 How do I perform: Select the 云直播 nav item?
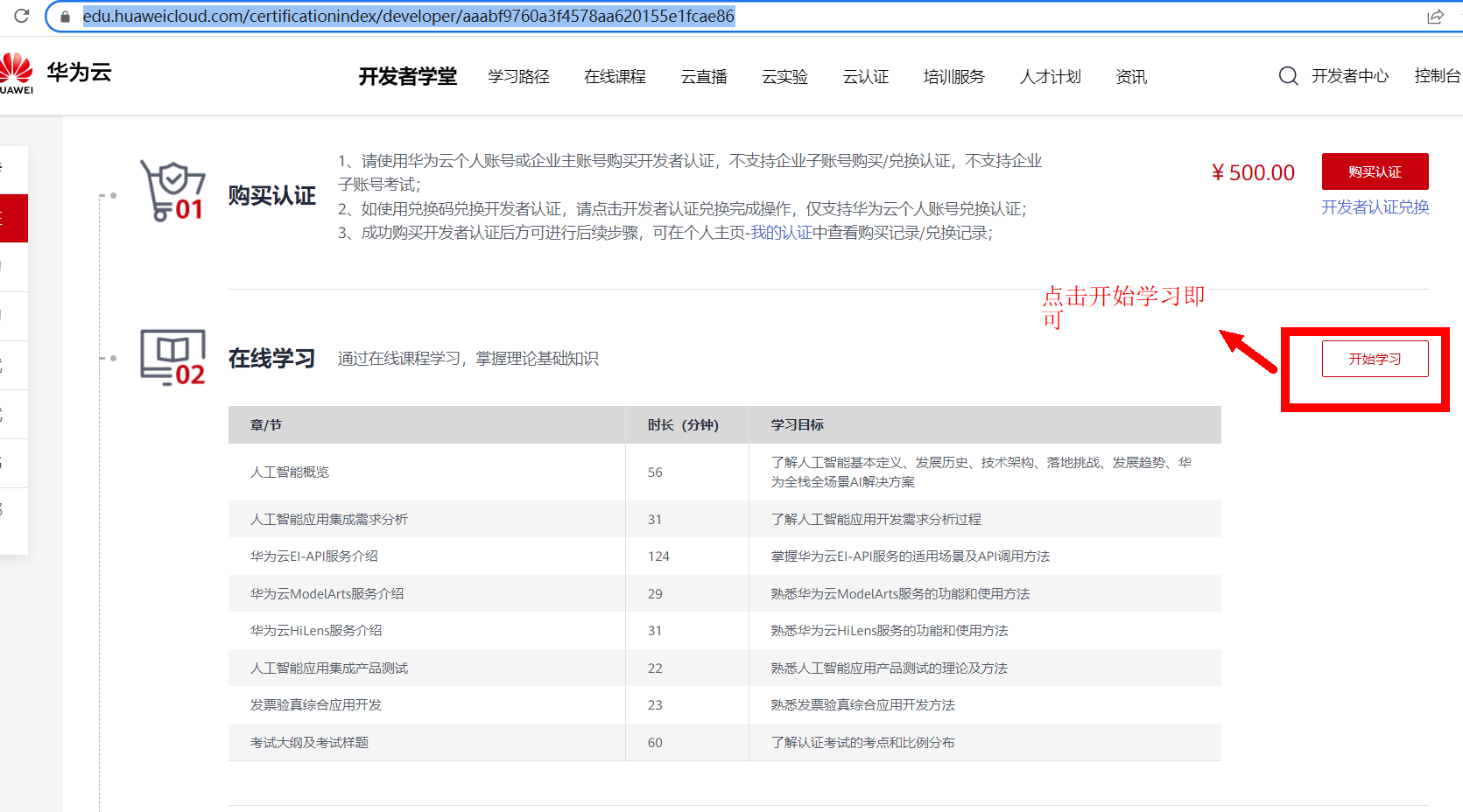pos(704,77)
